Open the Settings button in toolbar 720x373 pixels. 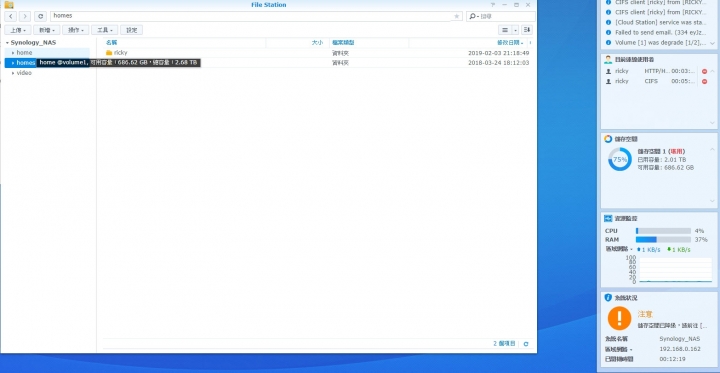tap(131, 30)
